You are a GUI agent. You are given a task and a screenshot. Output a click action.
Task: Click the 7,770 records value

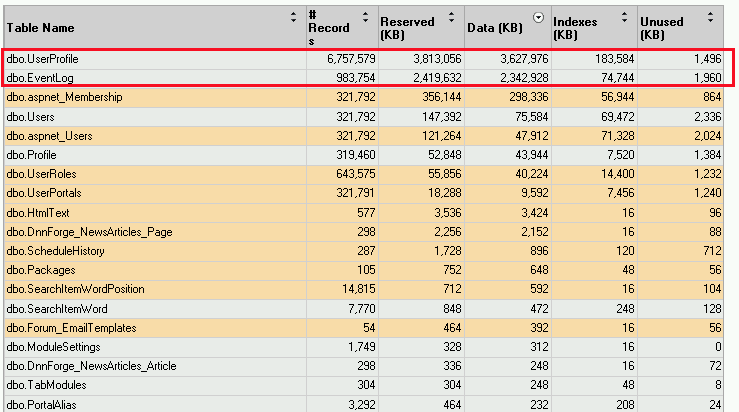pyautogui.click(x=362, y=309)
